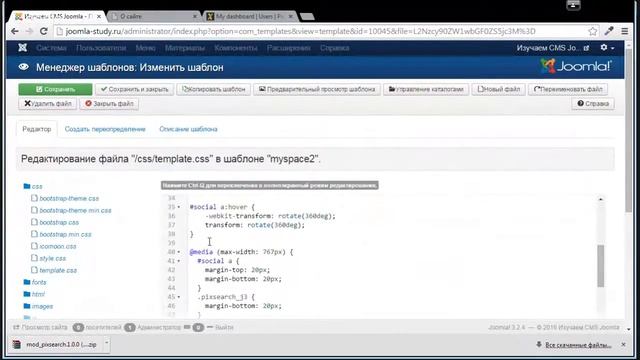Click the Новый файл button
Viewport: 640px width, 360px height.
coord(499,89)
